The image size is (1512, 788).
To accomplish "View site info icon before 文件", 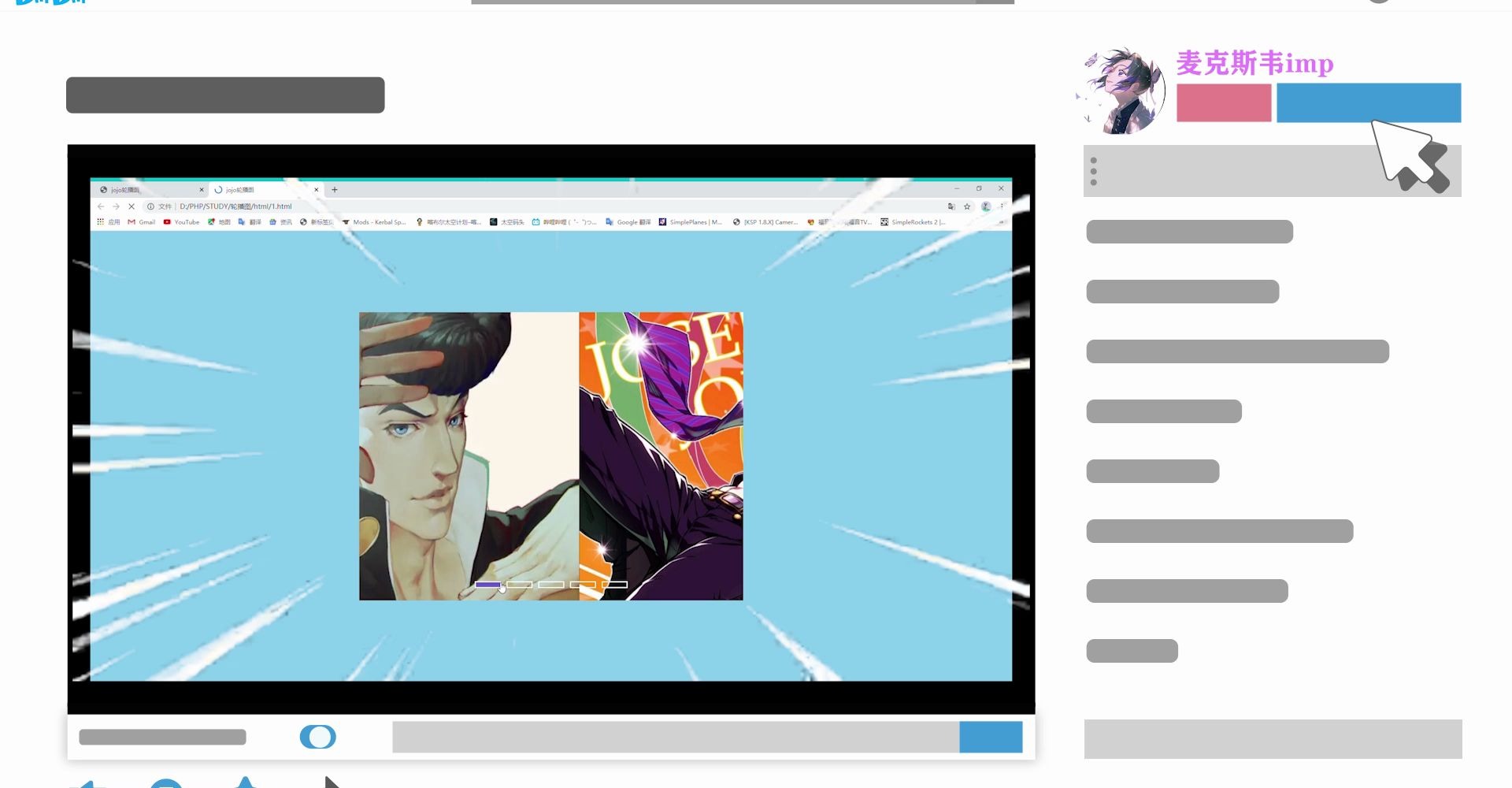I will 150,206.
